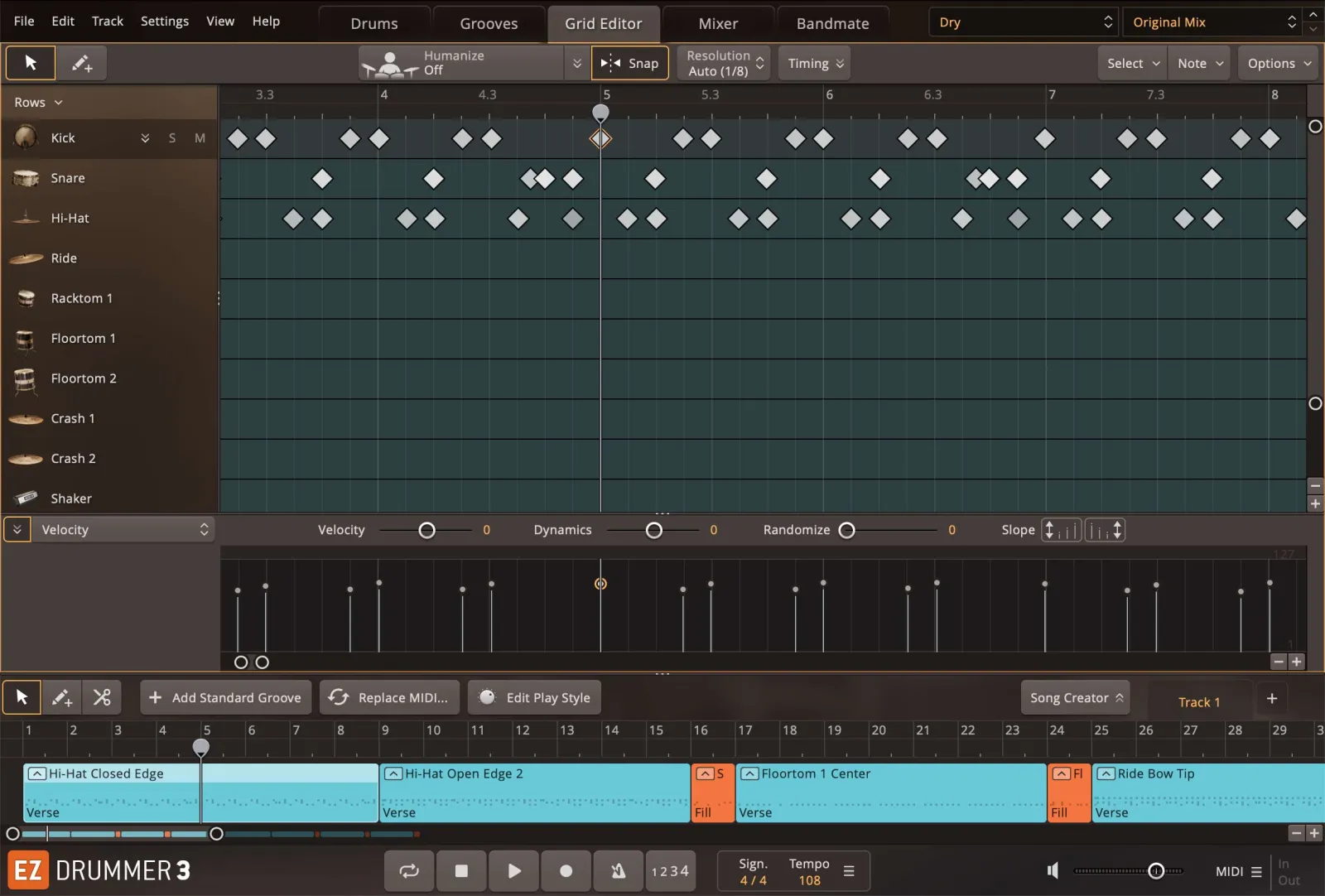Click the Shaker instrument icon

click(26, 498)
